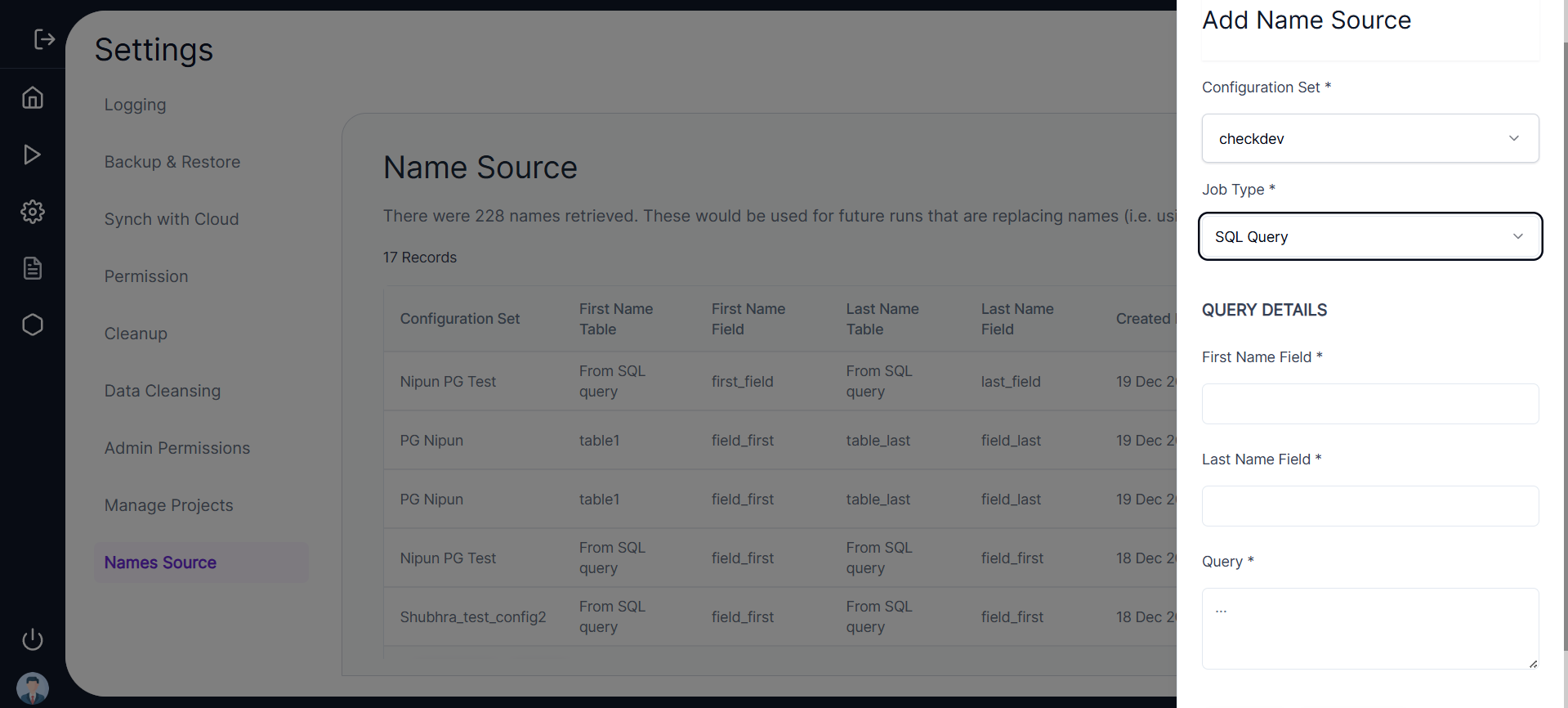The height and width of the screenshot is (708, 1568).
Task: Select the last_field table cell
Action: pyautogui.click(x=1011, y=382)
